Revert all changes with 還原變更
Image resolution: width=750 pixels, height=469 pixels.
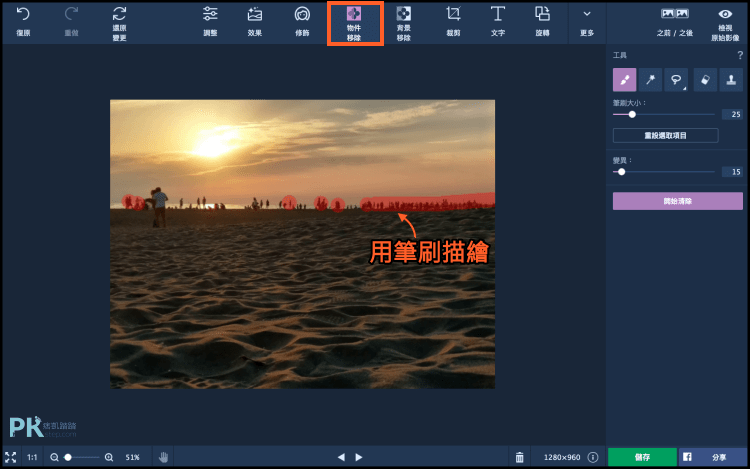coord(119,23)
